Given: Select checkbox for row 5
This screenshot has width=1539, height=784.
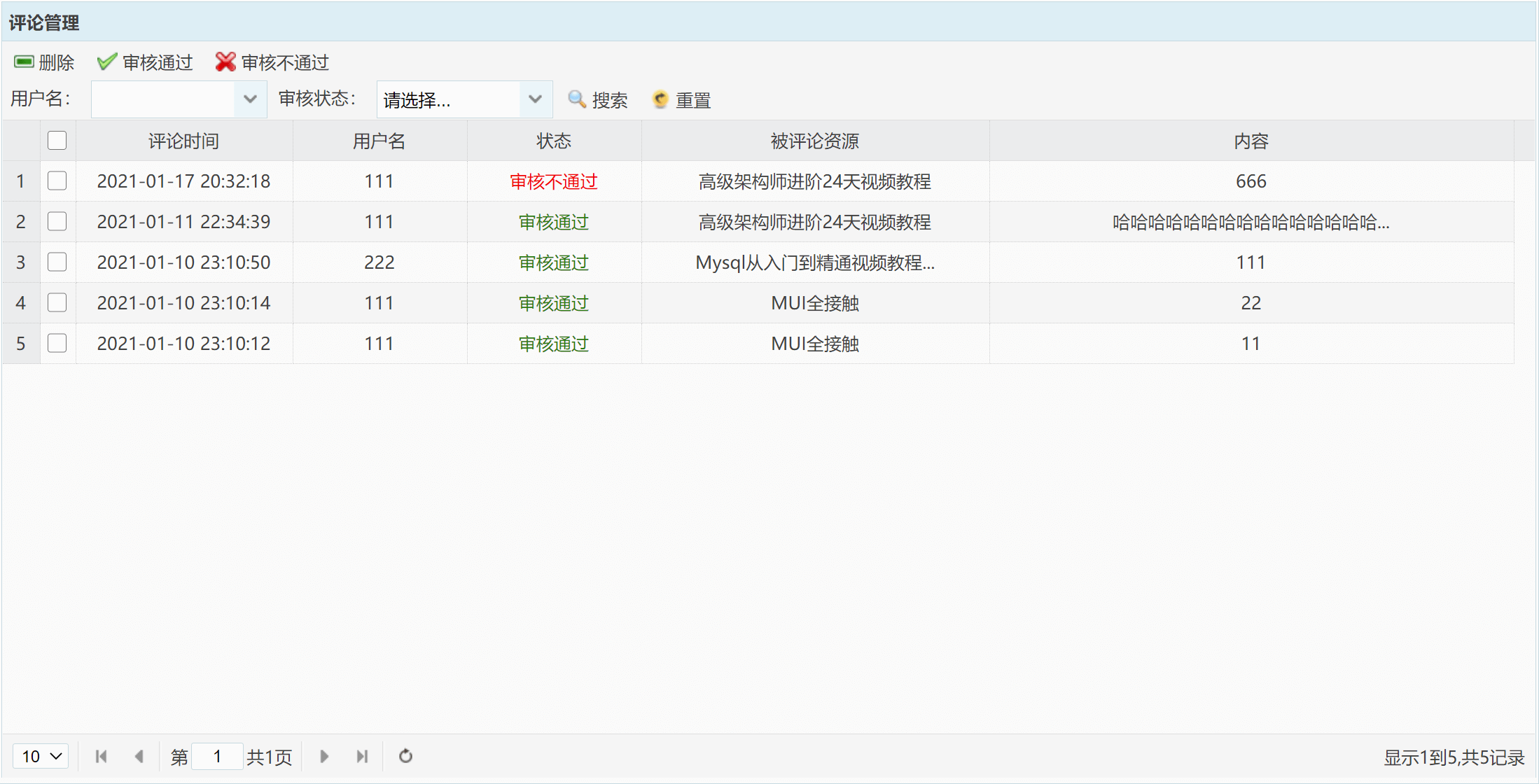Looking at the screenshot, I should click(x=57, y=344).
